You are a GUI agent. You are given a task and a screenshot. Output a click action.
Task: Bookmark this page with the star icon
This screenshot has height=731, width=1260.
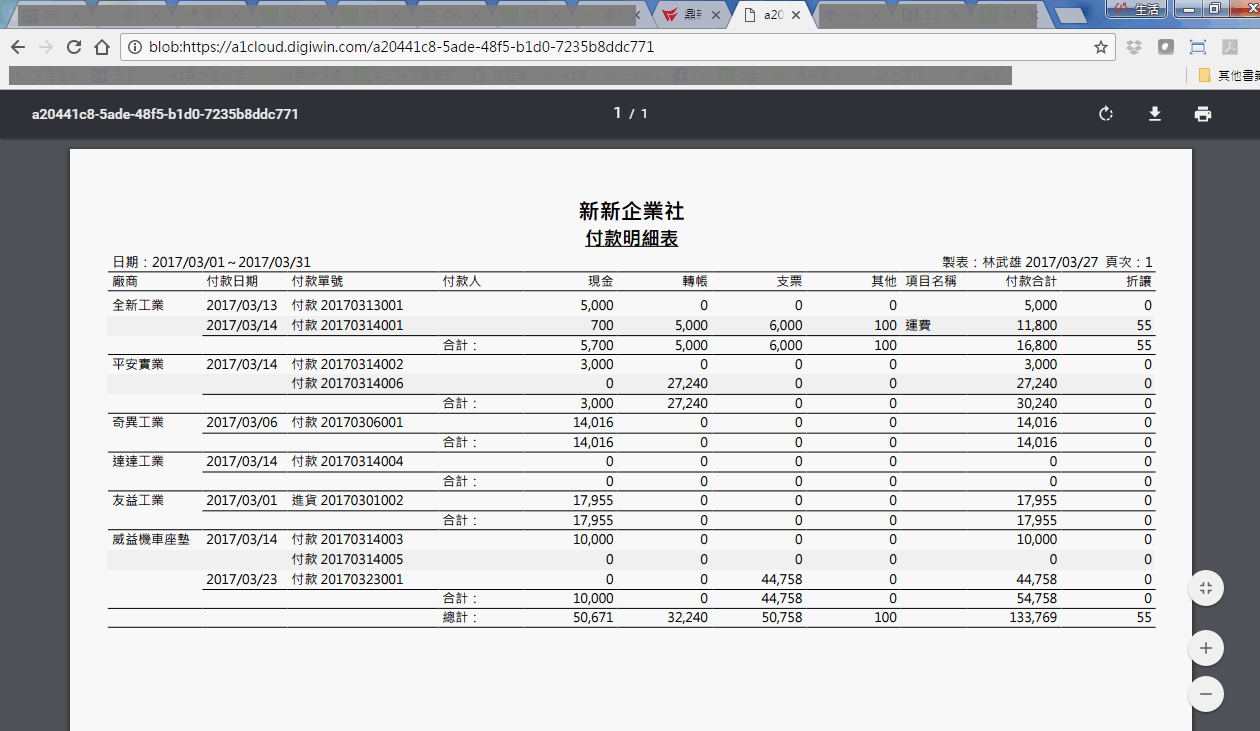click(1101, 47)
